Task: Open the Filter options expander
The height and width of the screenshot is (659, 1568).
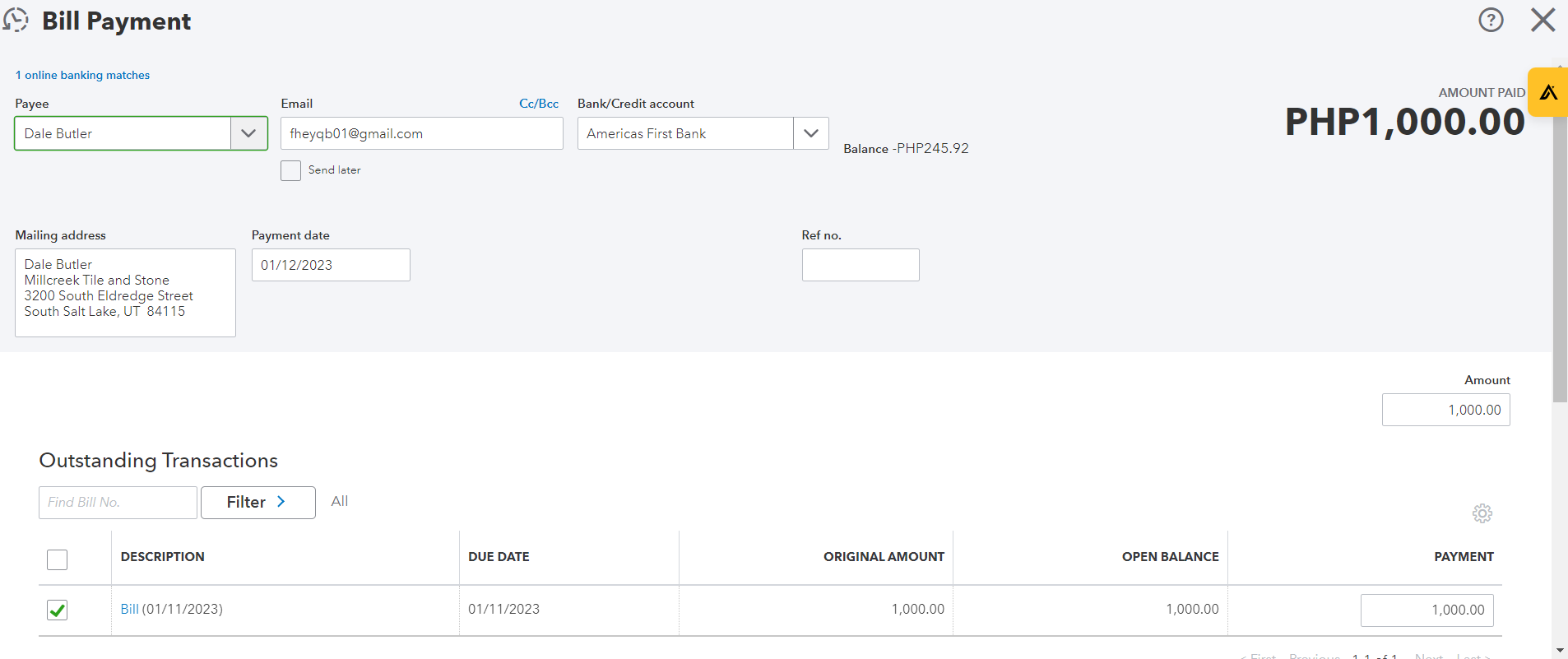Action: coord(257,502)
